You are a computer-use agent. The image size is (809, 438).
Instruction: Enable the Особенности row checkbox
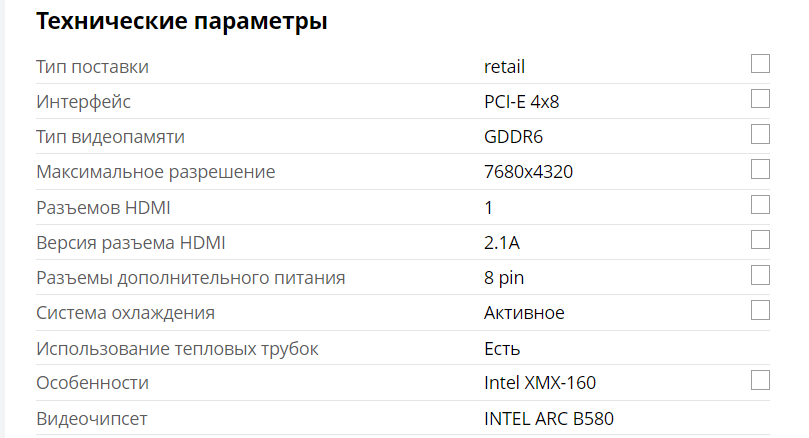tap(760, 379)
